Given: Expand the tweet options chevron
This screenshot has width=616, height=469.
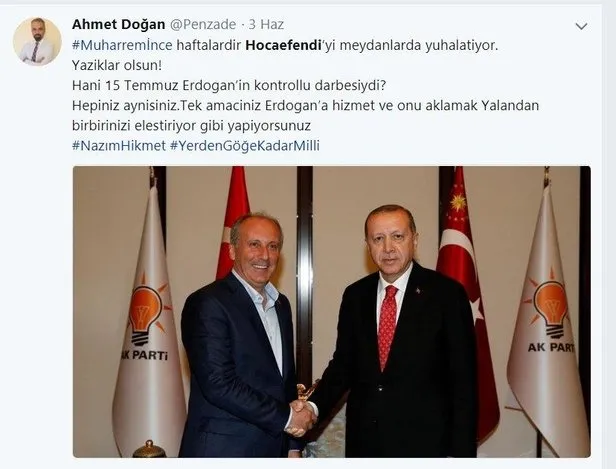Looking at the screenshot, I should coord(581,26).
